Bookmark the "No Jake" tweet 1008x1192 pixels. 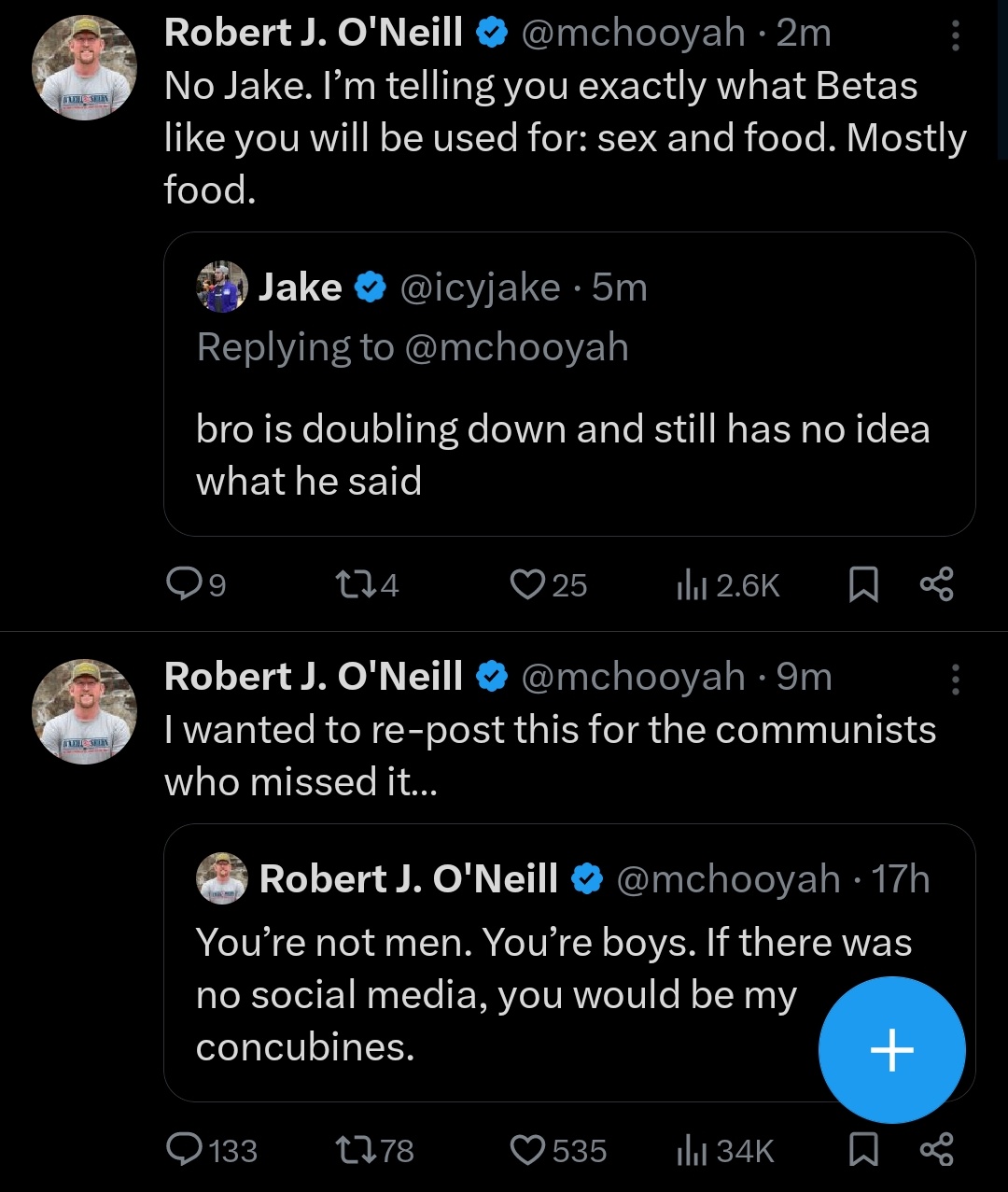coord(863,584)
